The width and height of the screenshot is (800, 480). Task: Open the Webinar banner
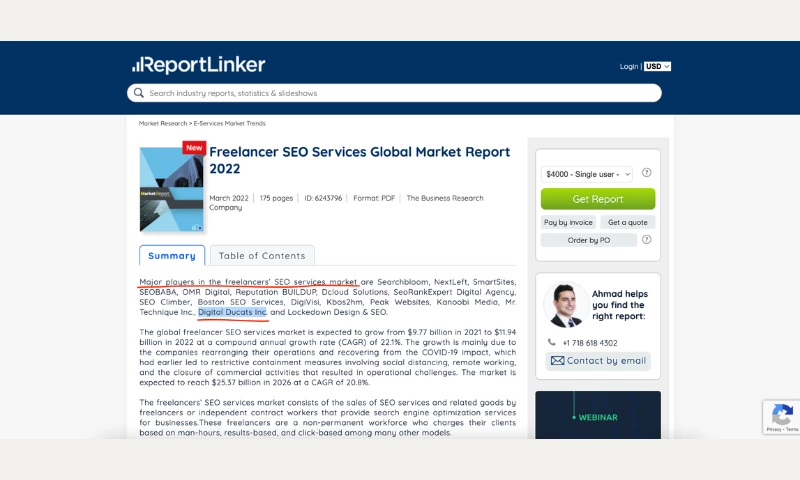point(598,415)
